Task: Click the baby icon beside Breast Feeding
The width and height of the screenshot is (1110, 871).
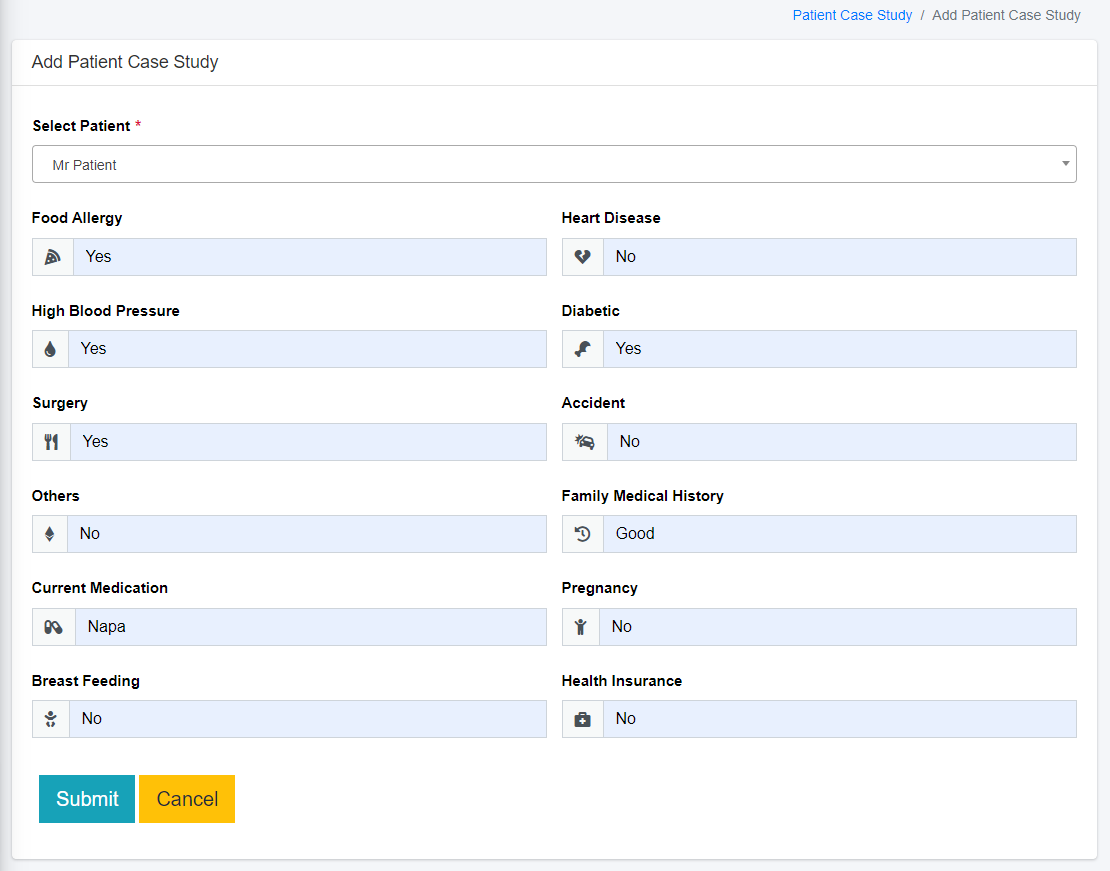Action: (50, 719)
